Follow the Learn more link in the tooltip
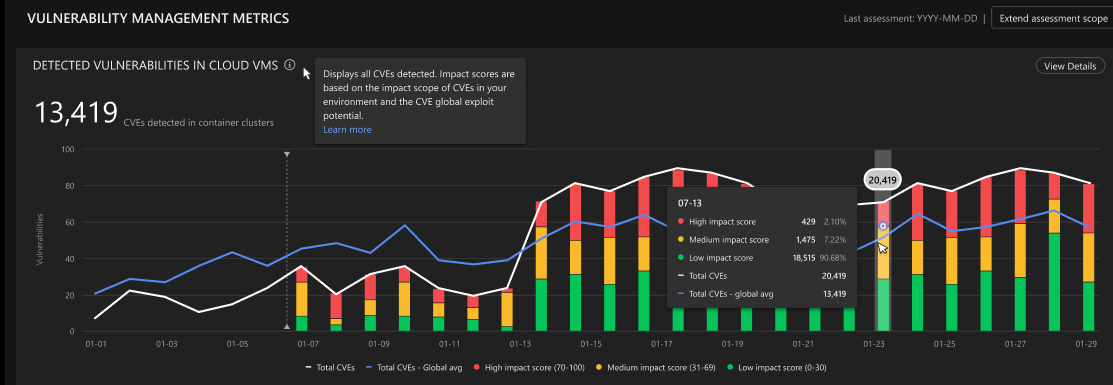Image resolution: width=1113 pixels, height=385 pixels. [x=347, y=129]
